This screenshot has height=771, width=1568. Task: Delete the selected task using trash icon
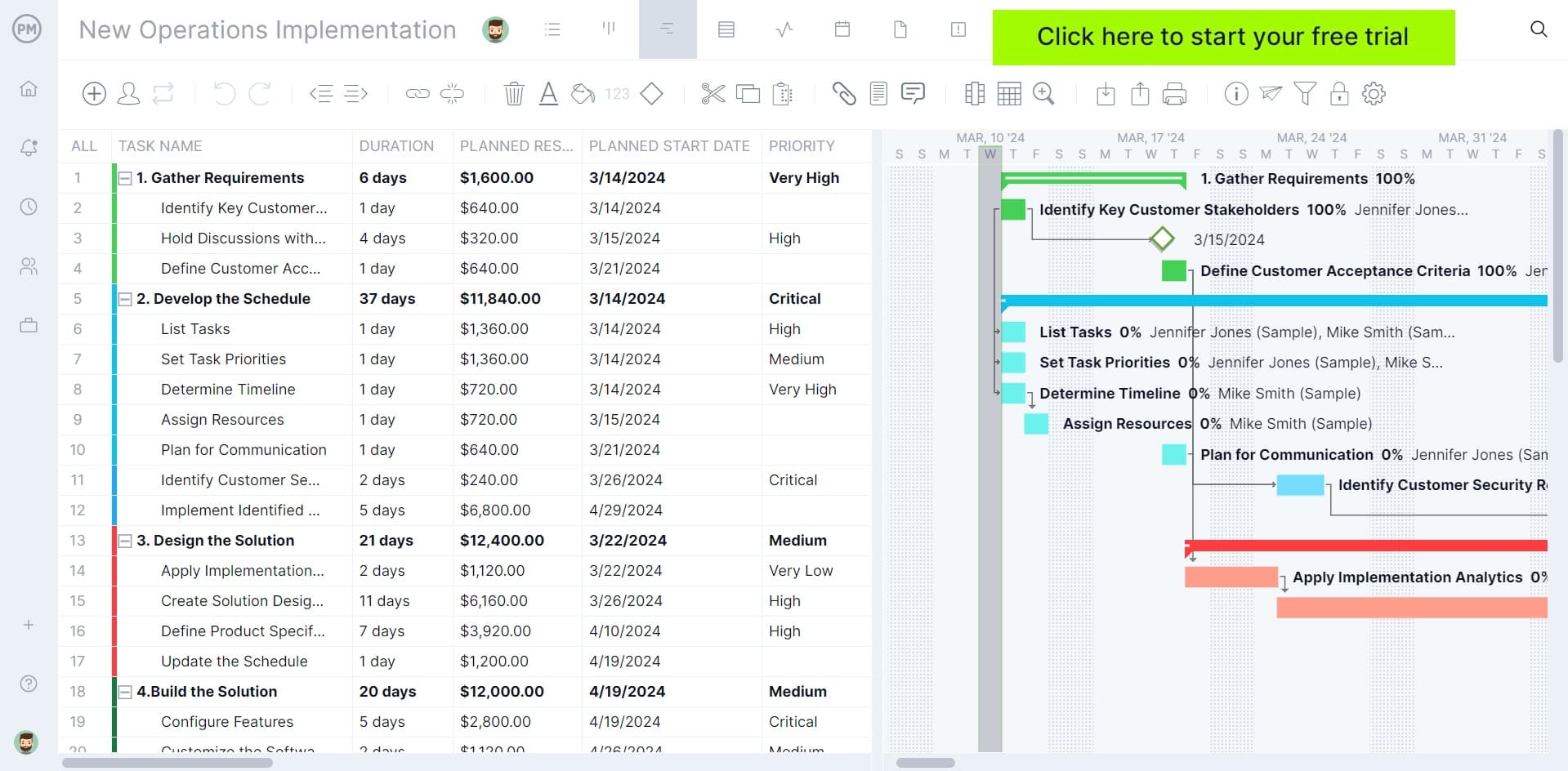pyautogui.click(x=514, y=93)
